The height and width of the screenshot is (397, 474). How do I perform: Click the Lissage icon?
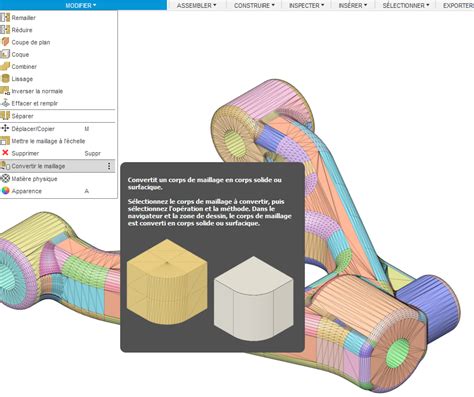click(5, 79)
